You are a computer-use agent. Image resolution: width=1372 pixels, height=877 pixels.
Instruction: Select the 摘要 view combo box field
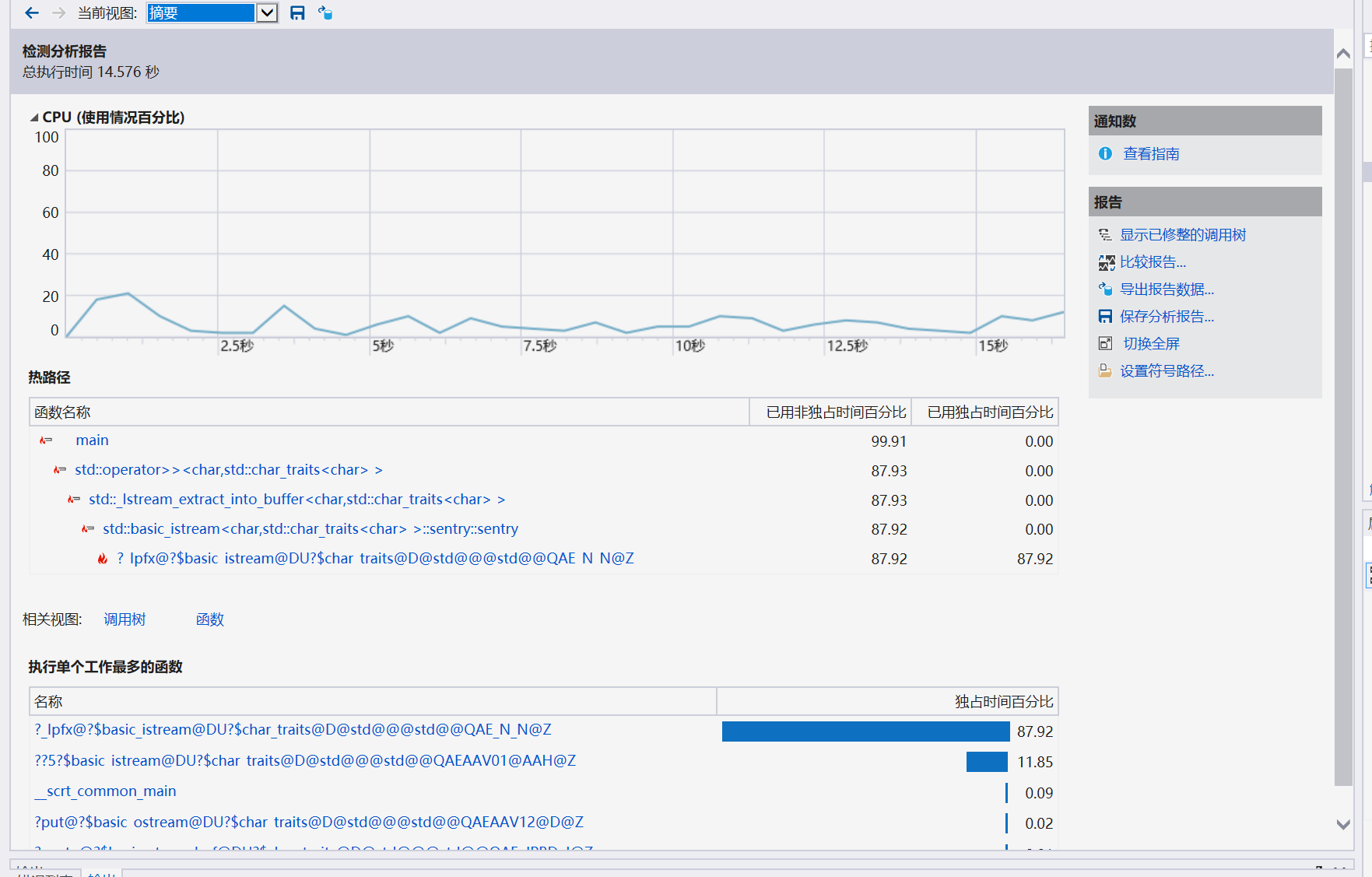201,13
